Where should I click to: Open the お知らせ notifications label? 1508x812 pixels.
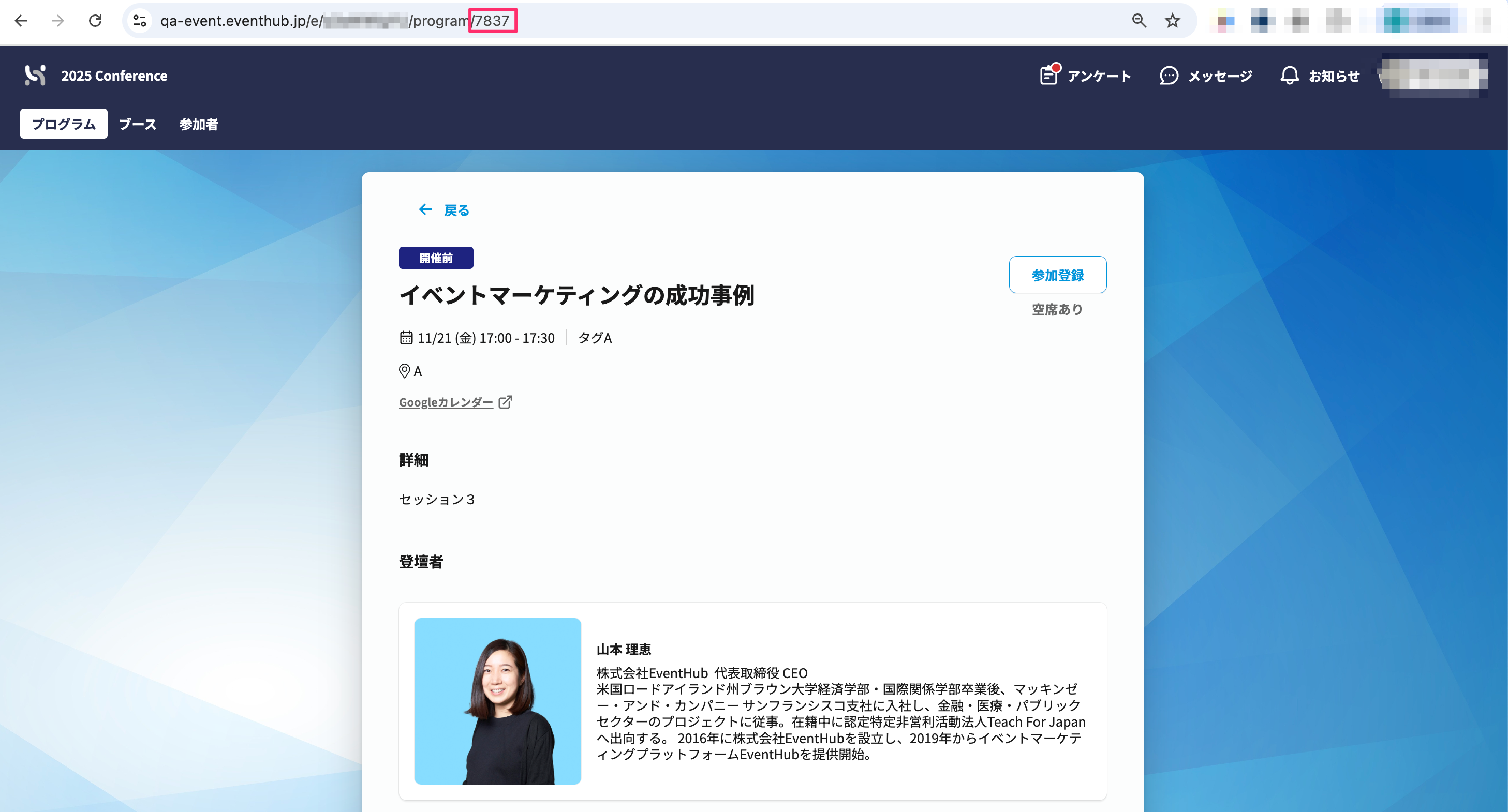coord(1334,76)
